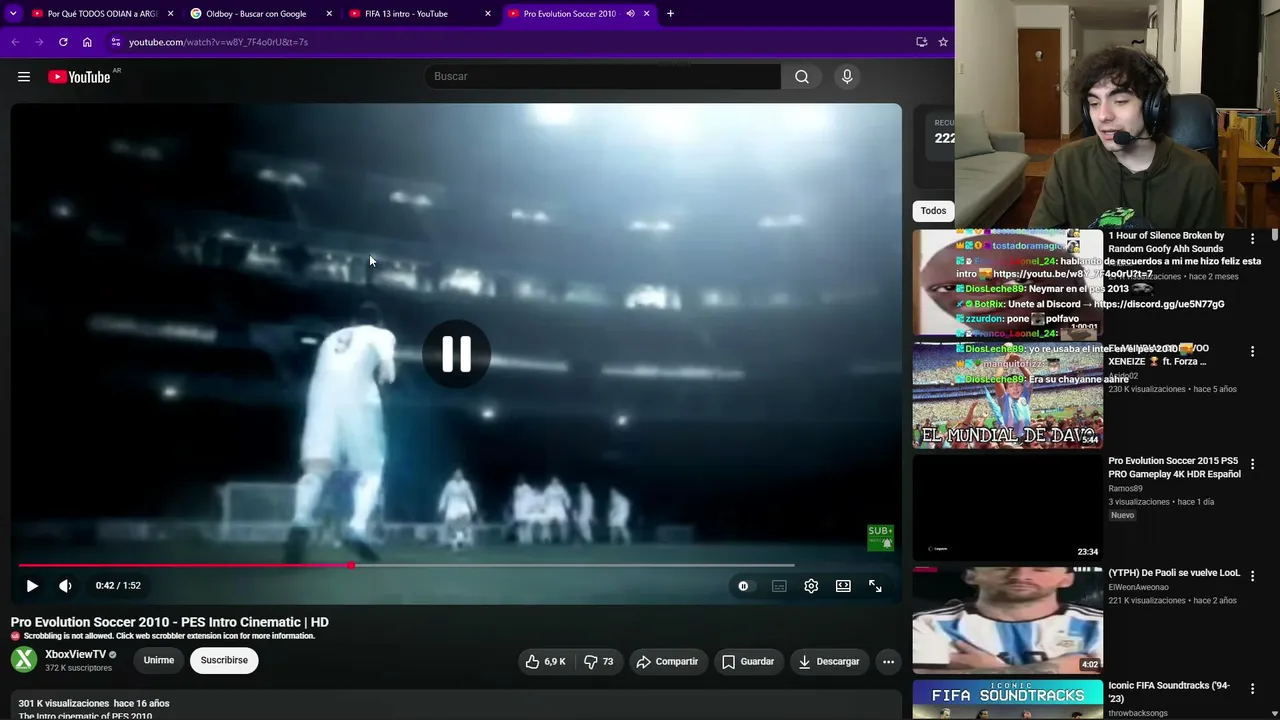The height and width of the screenshot is (720, 1280).
Task: Open the Iconic FIFA Soundtracks thumbnail
Action: click(1007, 700)
